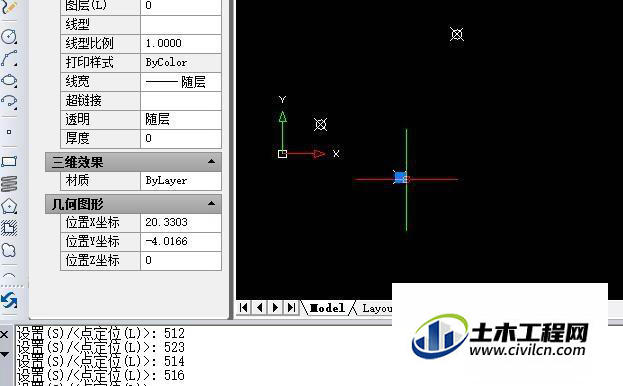Edit the 图层(L) value field
623x386 pixels.
(x=181, y=6)
